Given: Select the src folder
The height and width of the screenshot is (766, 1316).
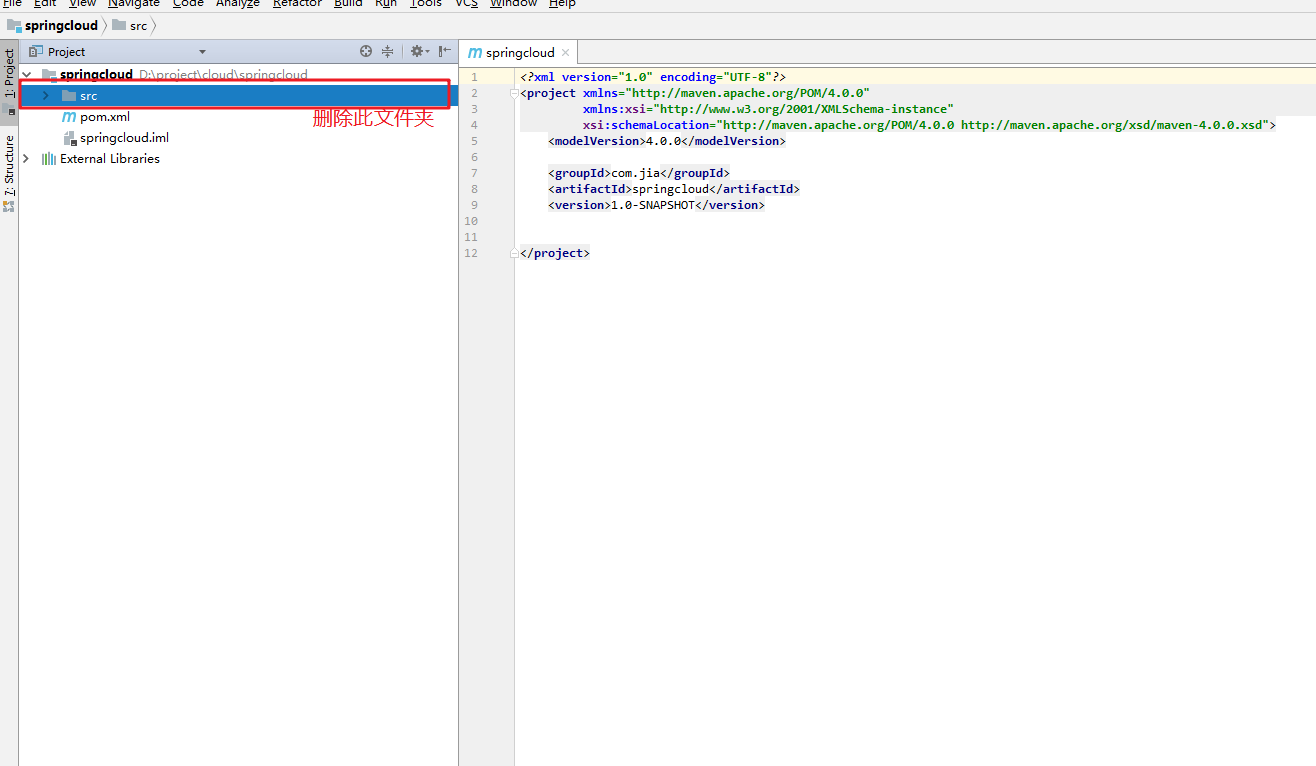Looking at the screenshot, I should (x=238, y=95).
